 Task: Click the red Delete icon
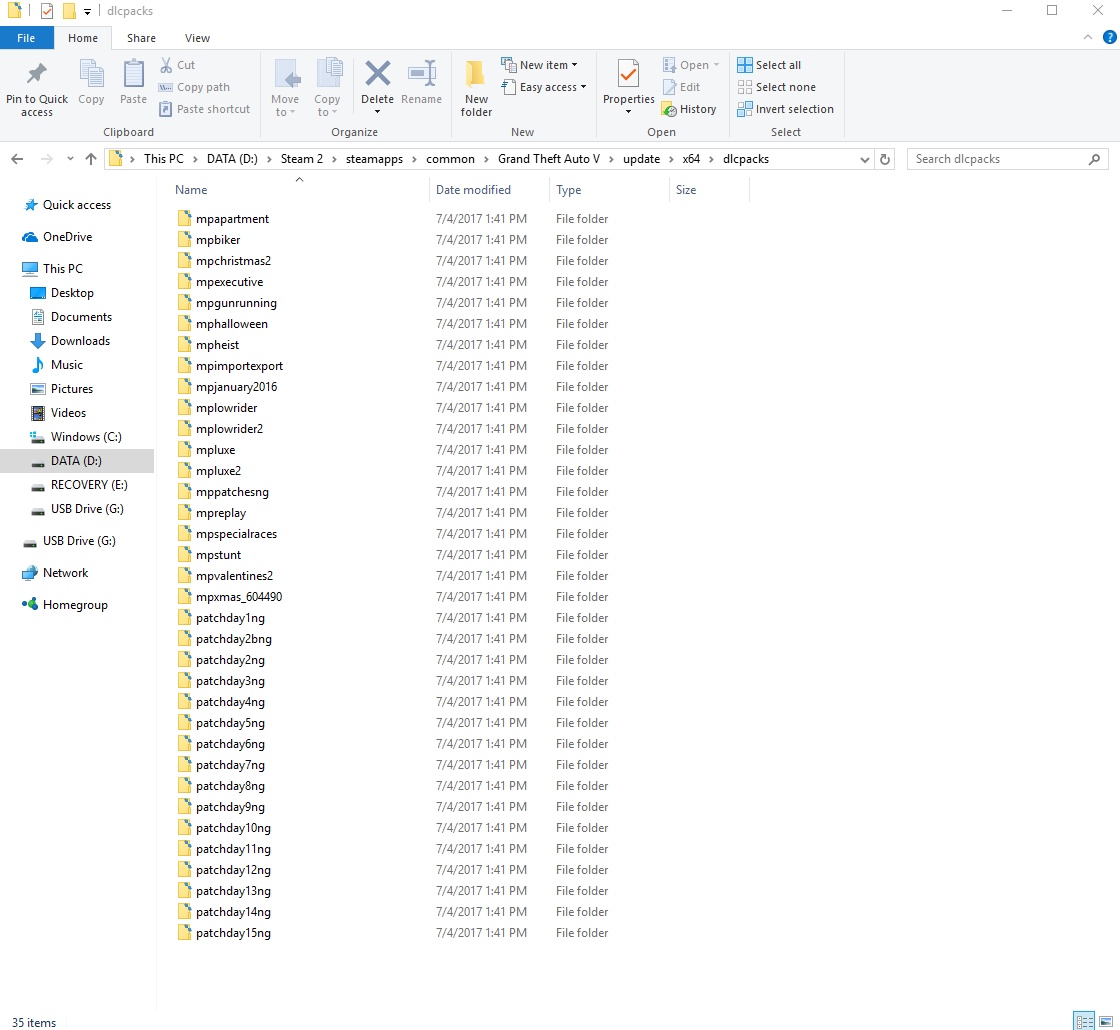(x=377, y=73)
